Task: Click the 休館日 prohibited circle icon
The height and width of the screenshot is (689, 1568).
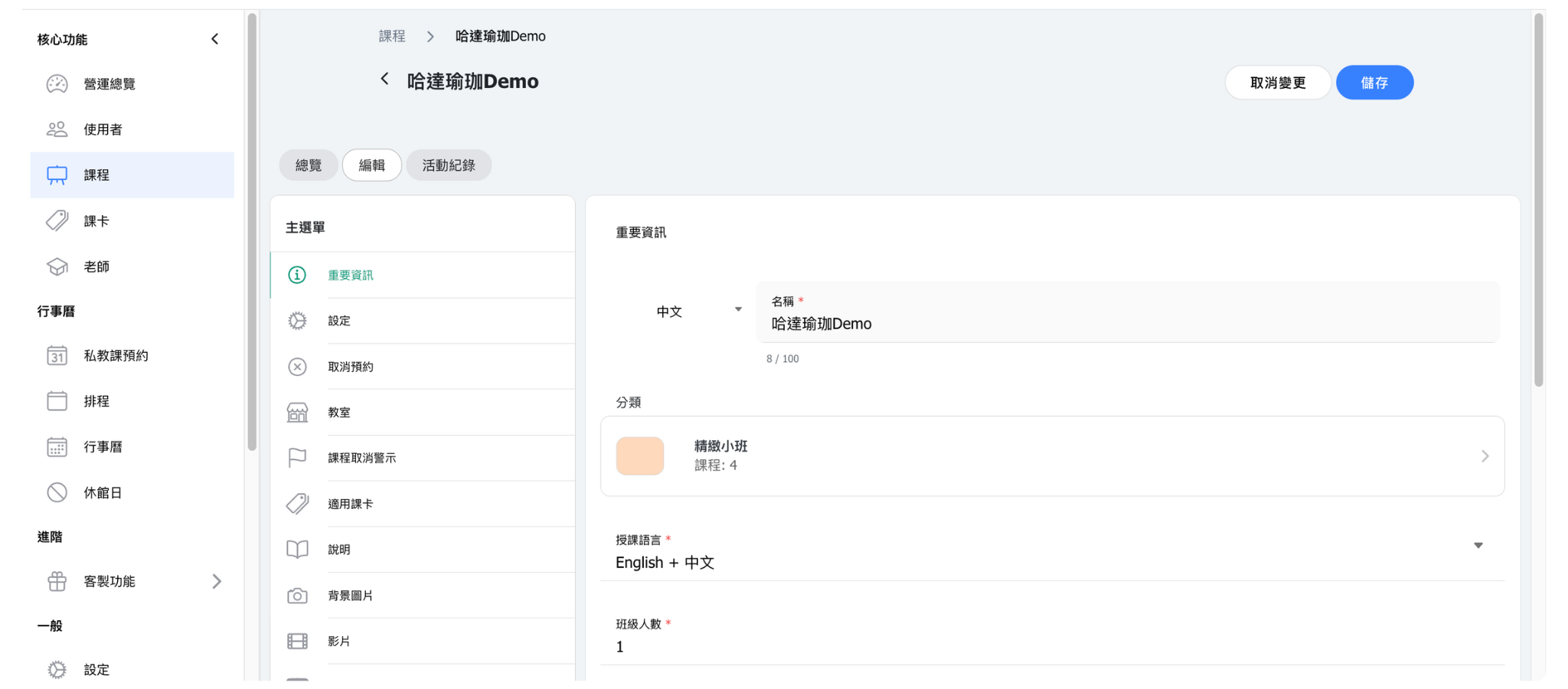Action: [57, 492]
